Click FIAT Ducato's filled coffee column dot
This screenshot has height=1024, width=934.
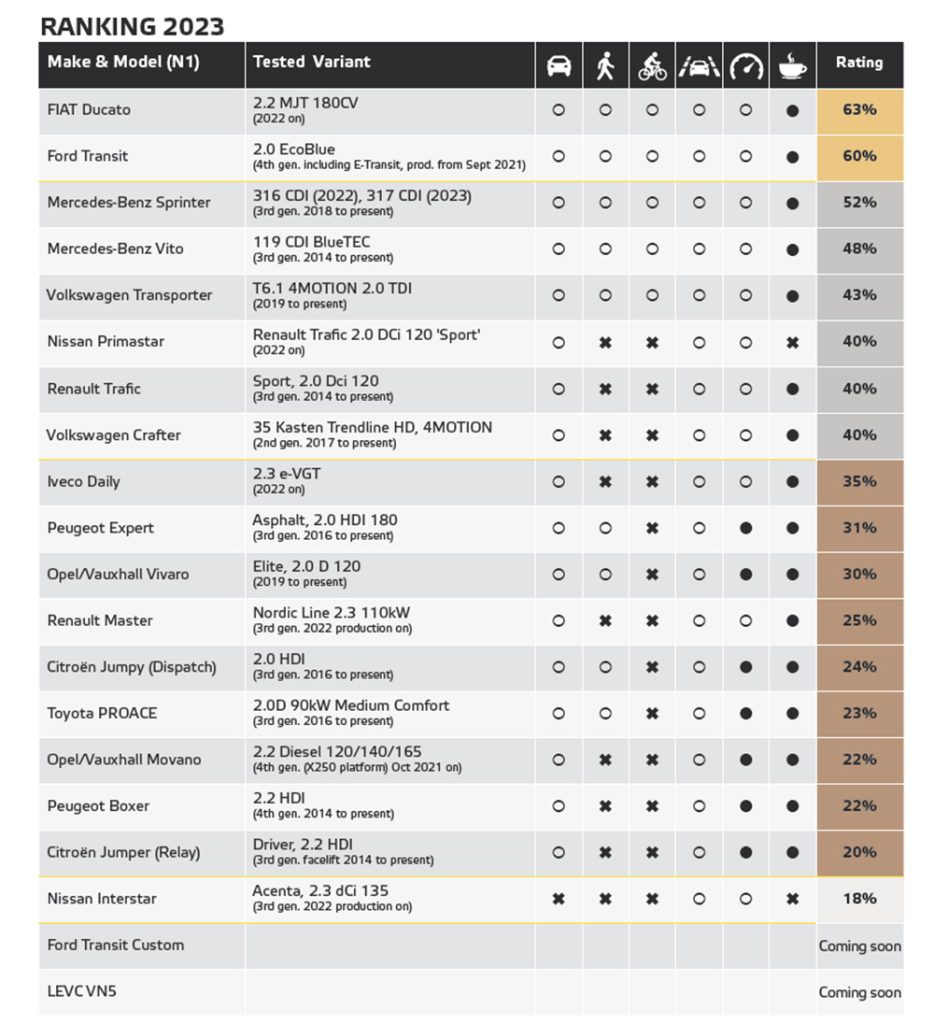[792, 110]
